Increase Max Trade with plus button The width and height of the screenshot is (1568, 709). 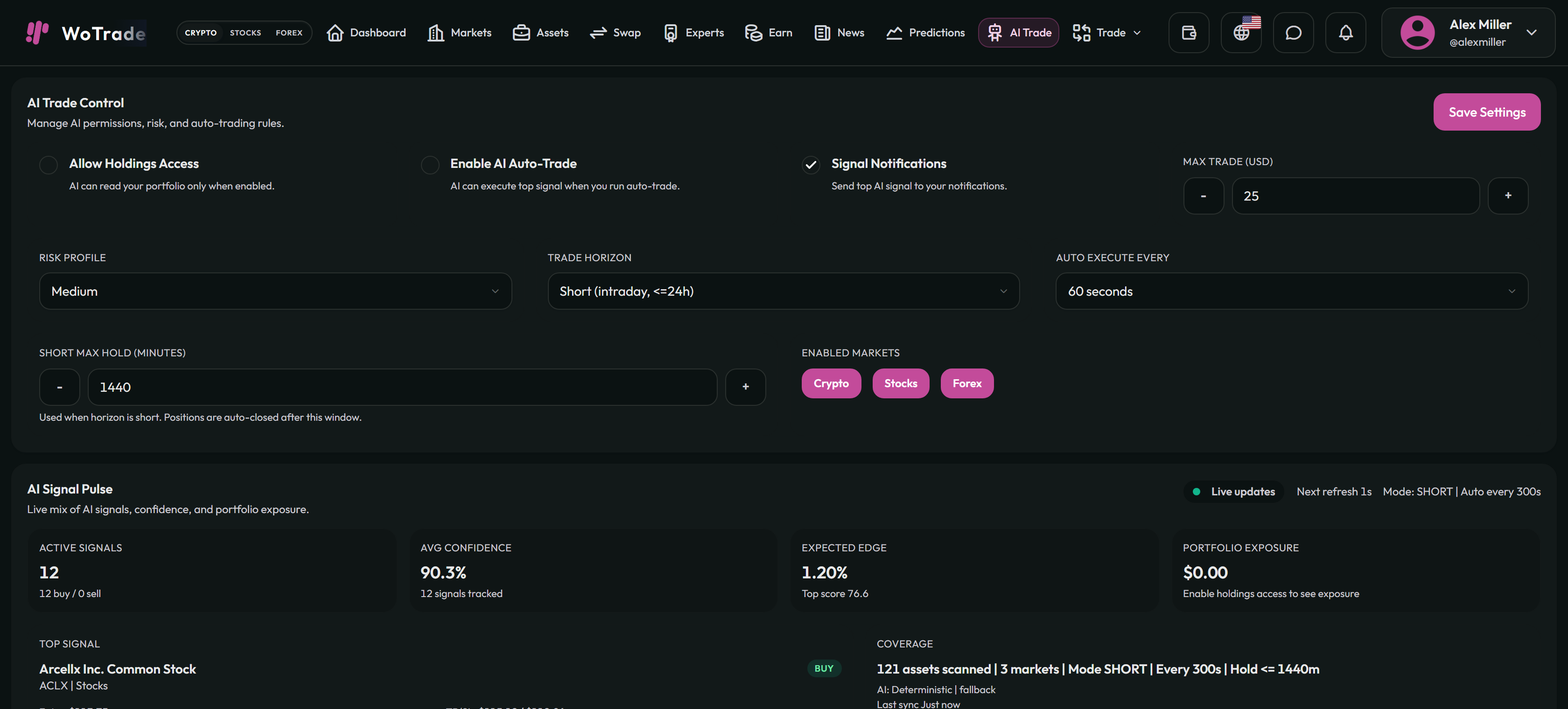point(1508,196)
